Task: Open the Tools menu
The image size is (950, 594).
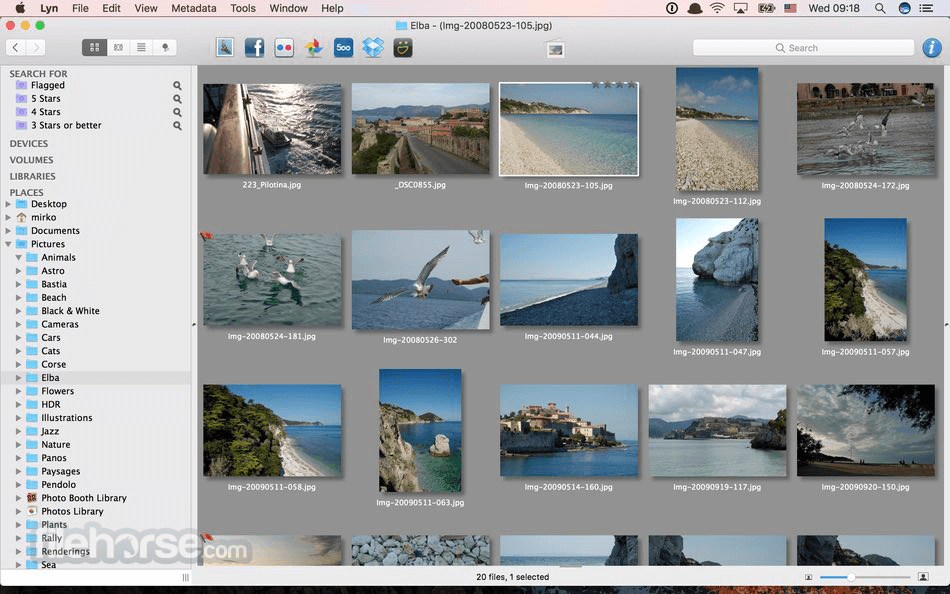Action: coord(243,8)
